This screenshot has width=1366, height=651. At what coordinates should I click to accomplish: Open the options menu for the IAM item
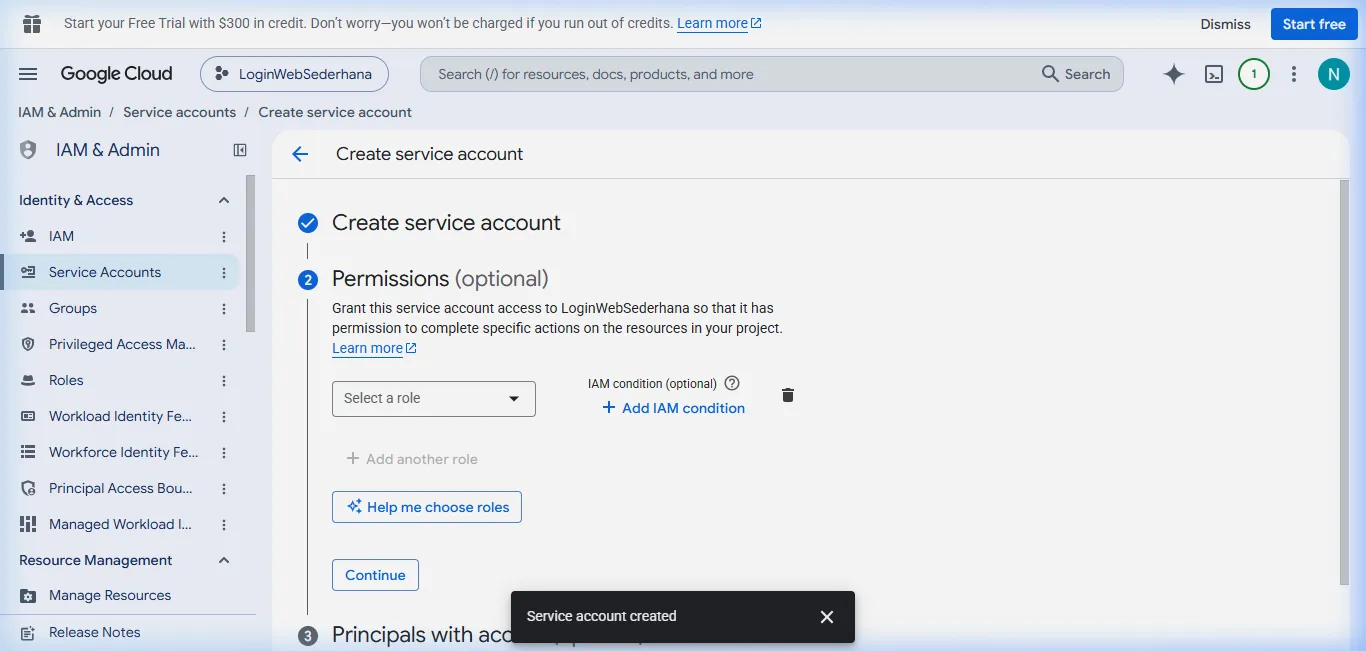tap(224, 237)
